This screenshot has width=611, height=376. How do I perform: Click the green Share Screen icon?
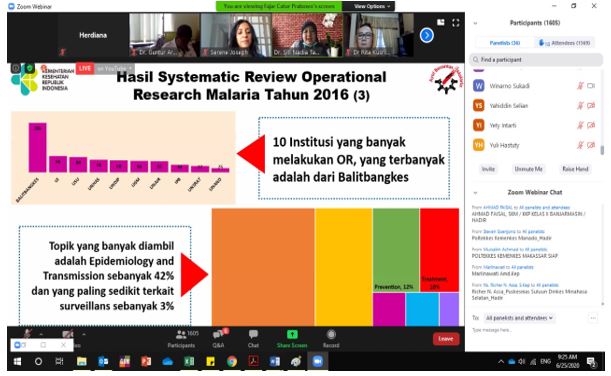292,334
